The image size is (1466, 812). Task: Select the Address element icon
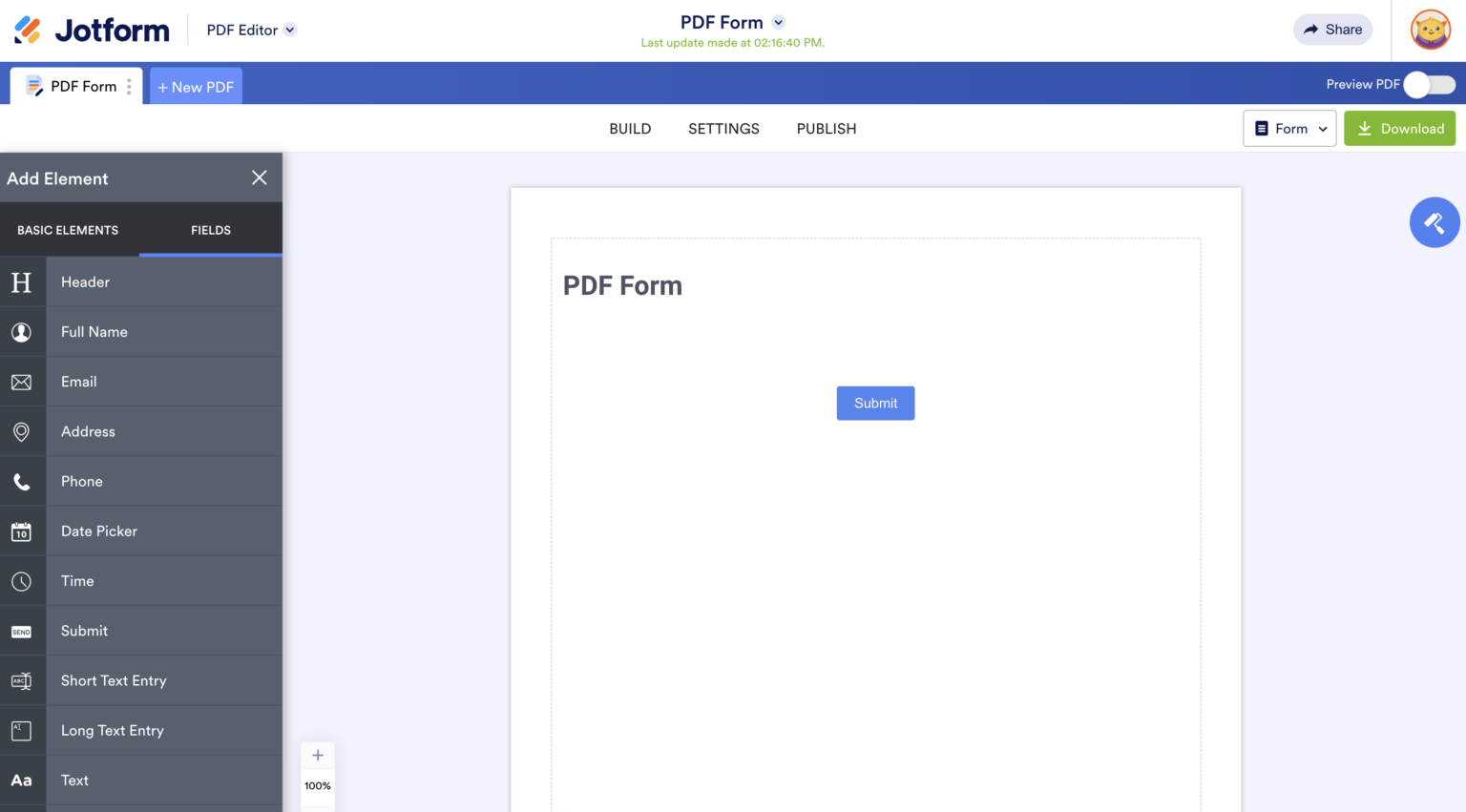pos(22,431)
